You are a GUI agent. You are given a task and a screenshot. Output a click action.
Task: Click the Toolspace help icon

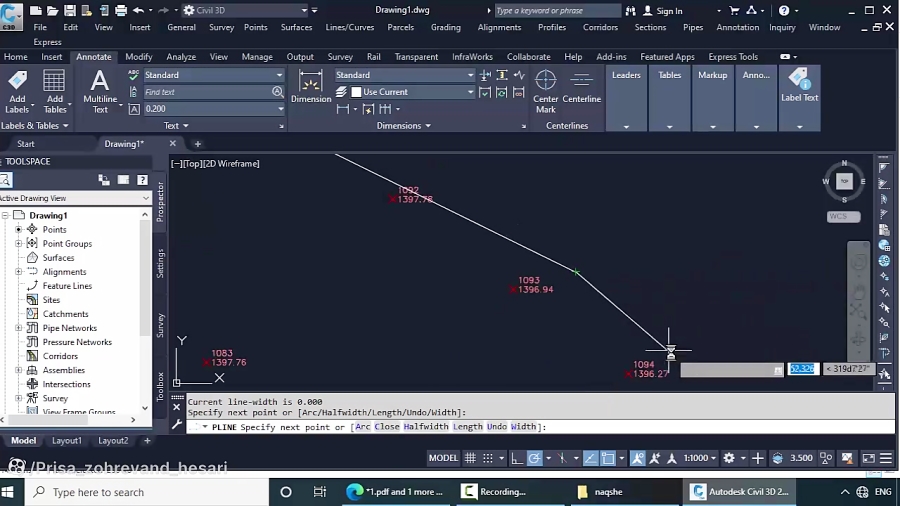coord(142,180)
